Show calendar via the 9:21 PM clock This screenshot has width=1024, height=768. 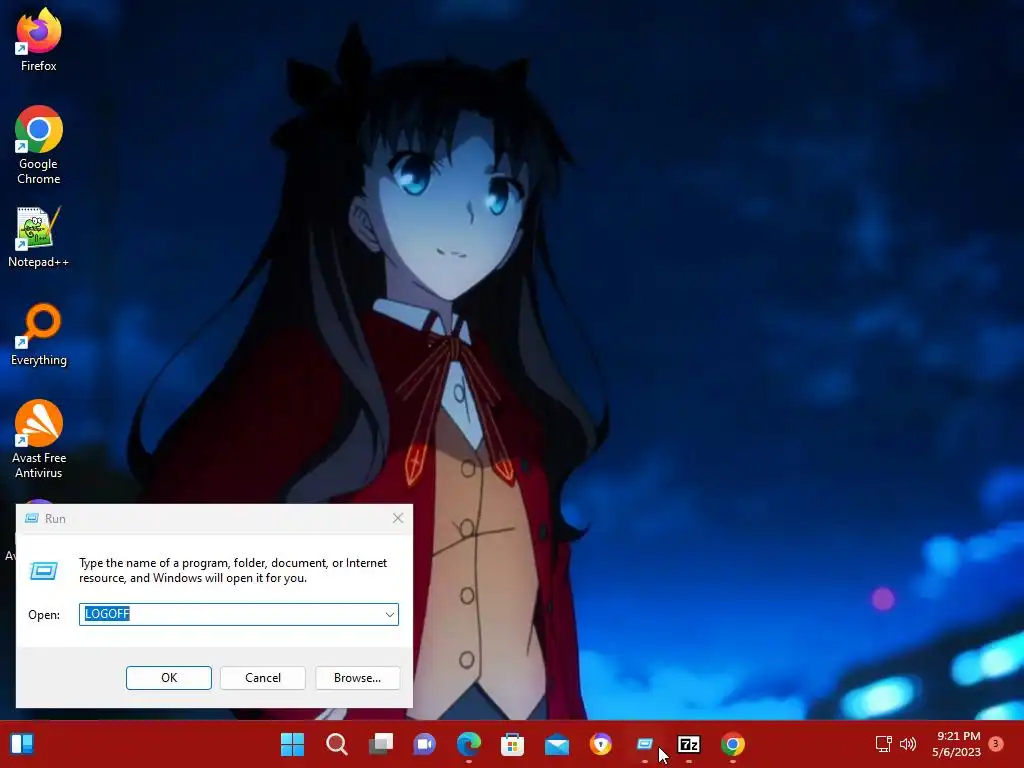coord(957,744)
